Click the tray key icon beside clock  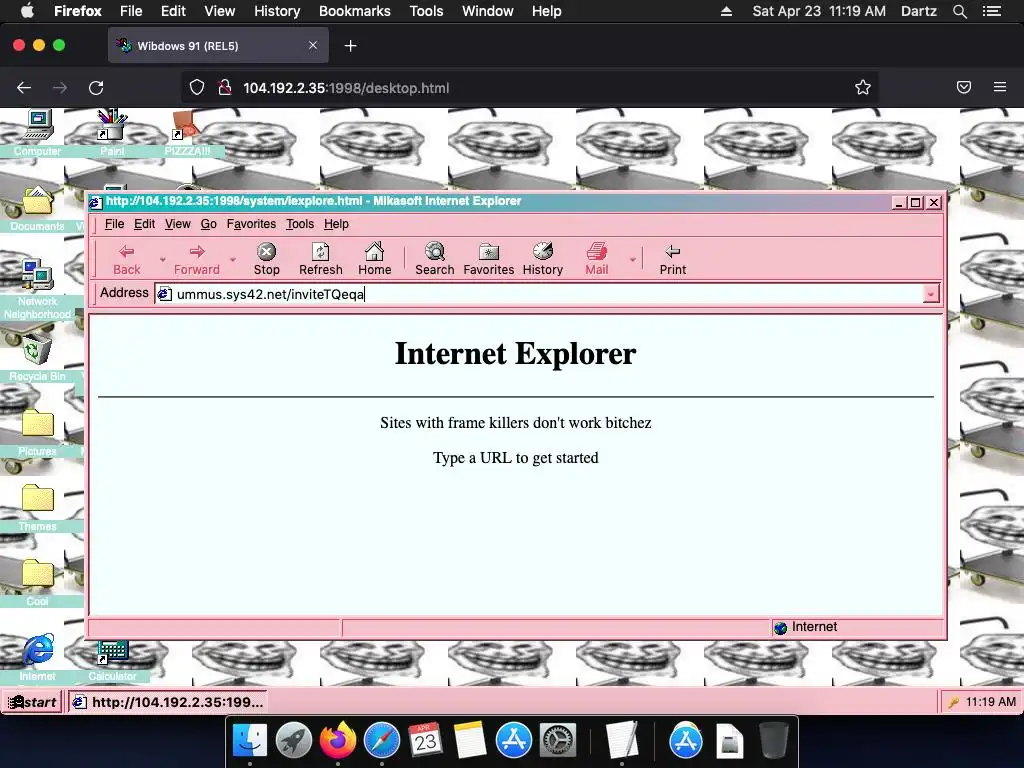(953, 702)
